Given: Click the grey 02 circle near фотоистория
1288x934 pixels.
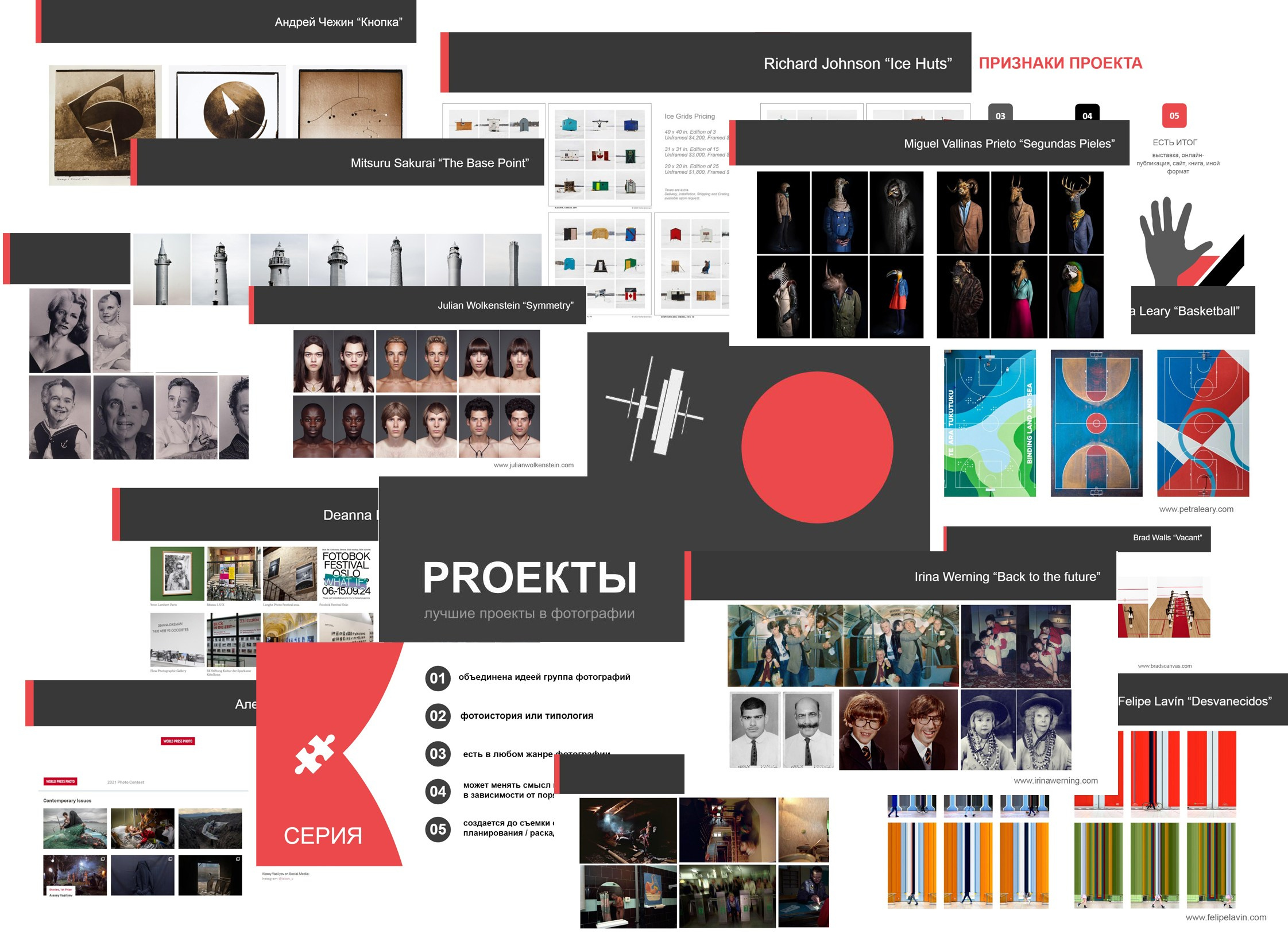Looking at the screenshot, I should point(438,716).
